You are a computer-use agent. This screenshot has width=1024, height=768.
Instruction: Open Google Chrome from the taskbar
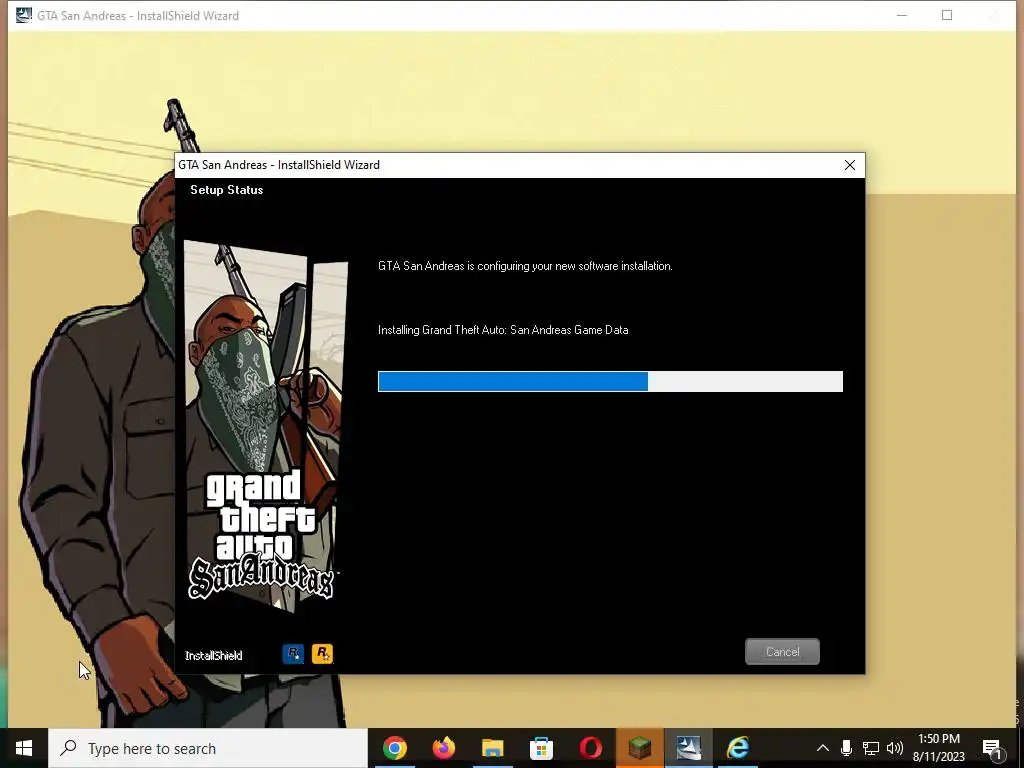[394, 748]
